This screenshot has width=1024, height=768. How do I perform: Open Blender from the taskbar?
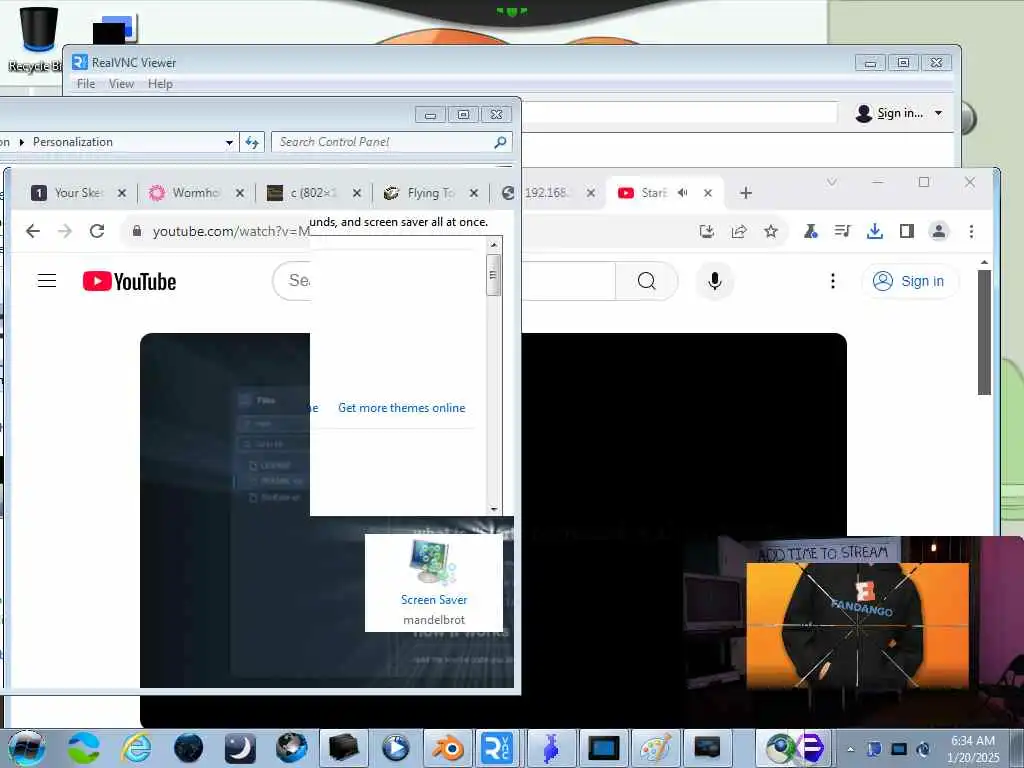(x=448, y=748)
